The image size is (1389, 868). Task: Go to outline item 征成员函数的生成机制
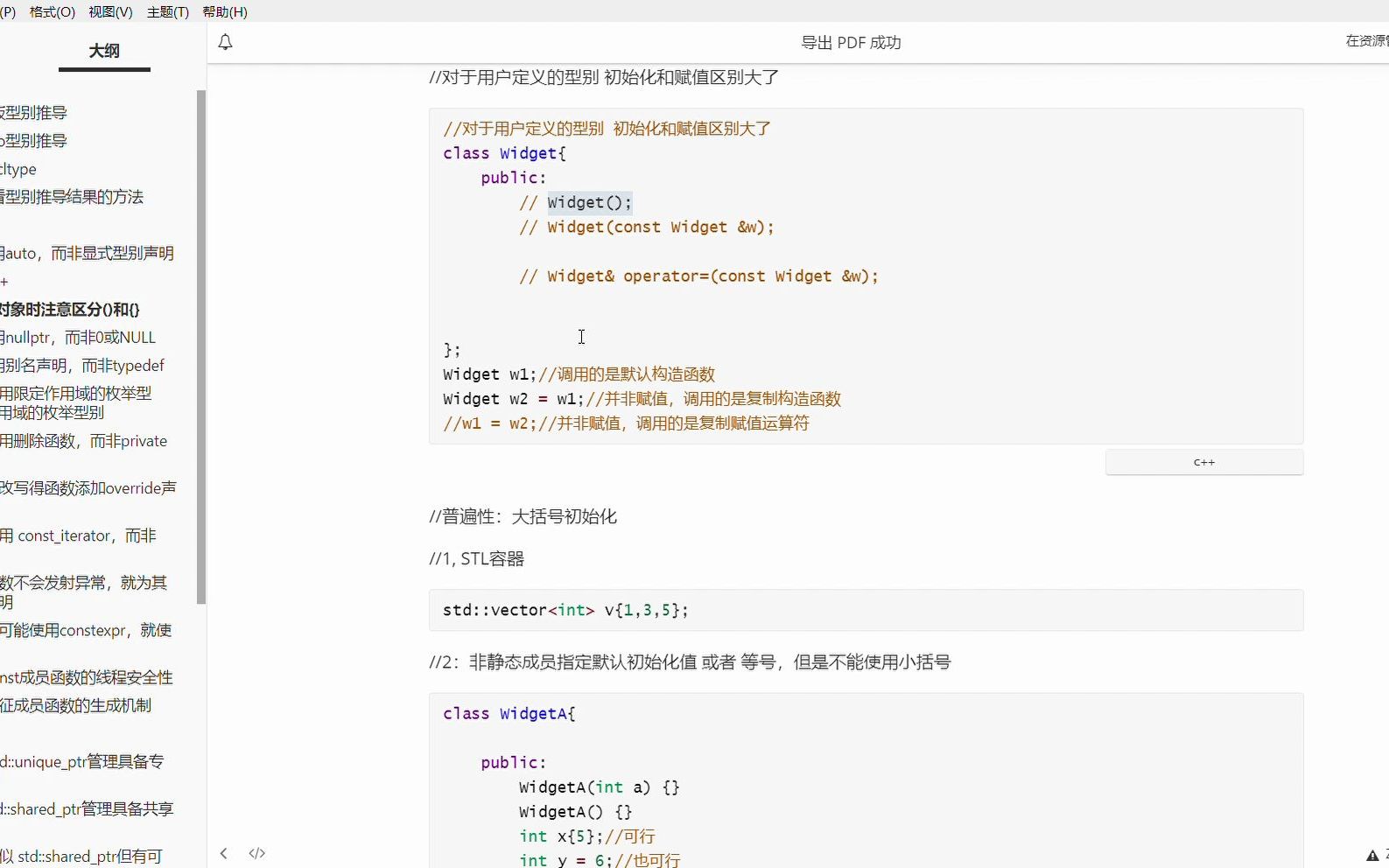coord(76,705)
